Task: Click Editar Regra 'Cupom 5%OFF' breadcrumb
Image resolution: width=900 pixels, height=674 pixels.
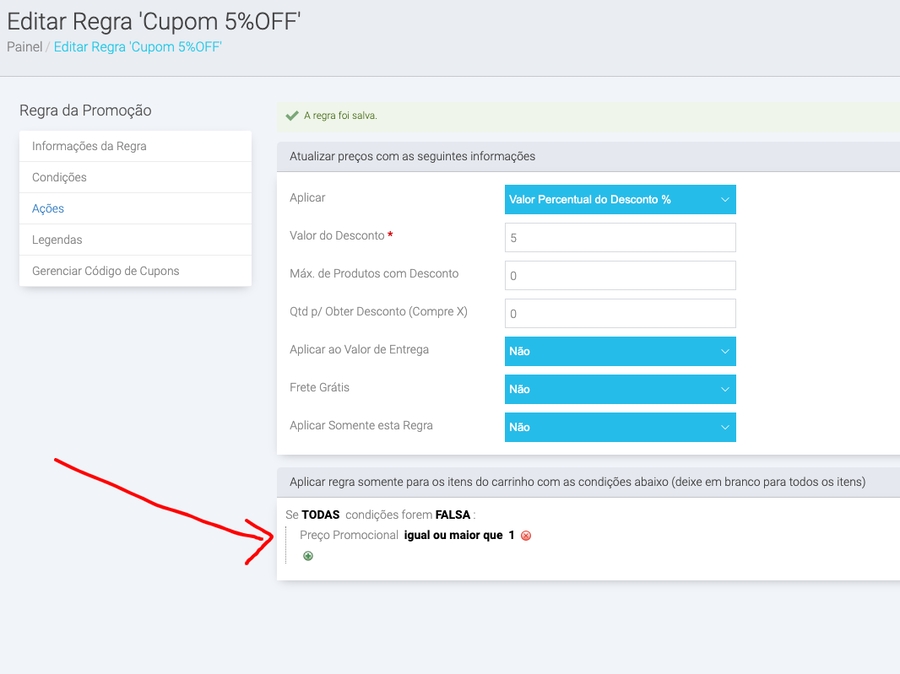Action: 138,47
